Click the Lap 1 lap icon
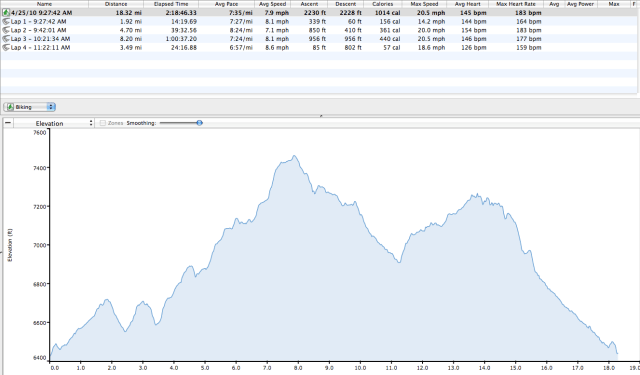The height and width of the screenshot is (375, 640). click(x=6, y=22)
